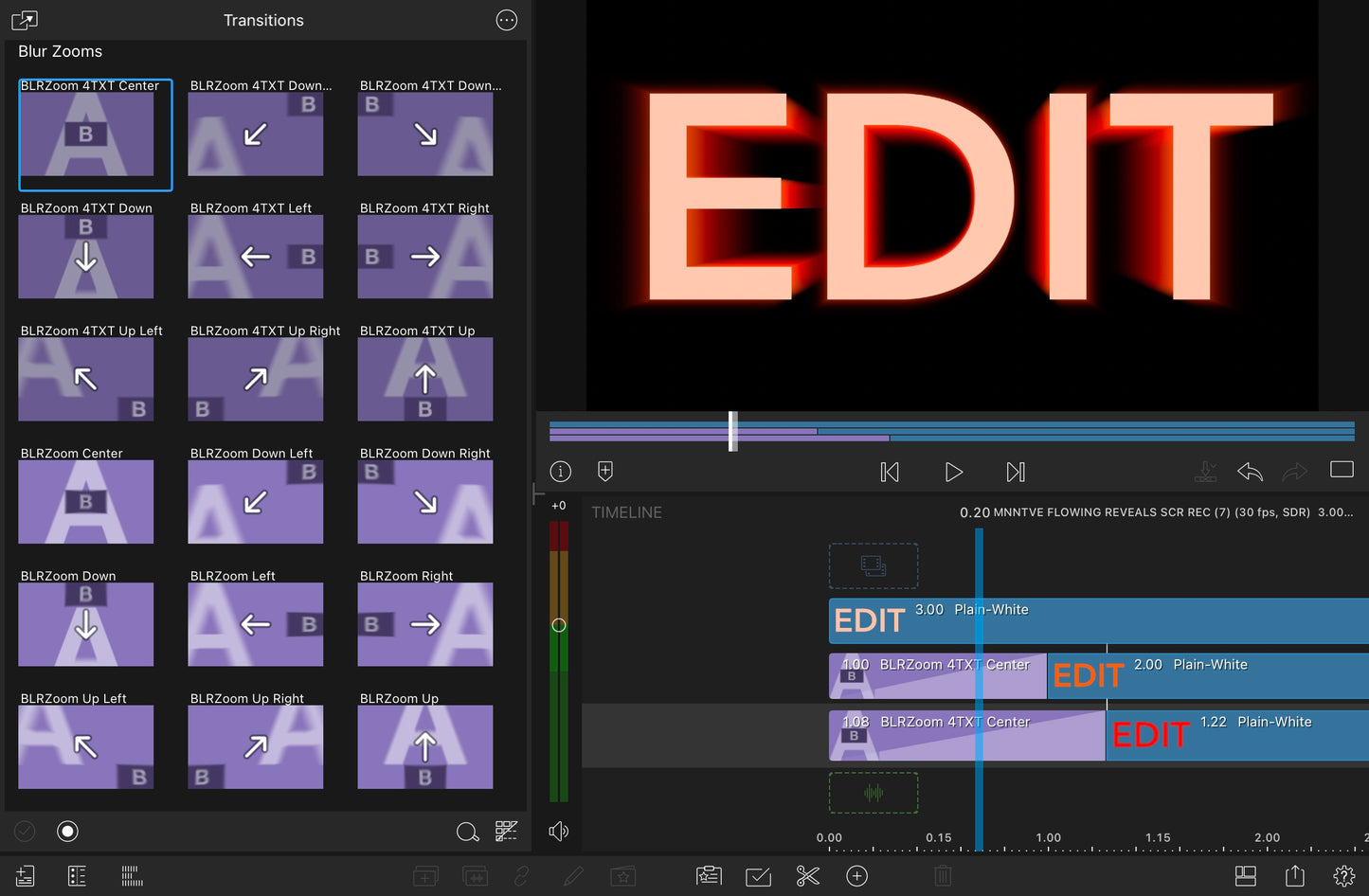Image resolution: width=1369 pixels, height=896 pixels.
Task: Click the audio level fader knob
Action: [559, 625]
